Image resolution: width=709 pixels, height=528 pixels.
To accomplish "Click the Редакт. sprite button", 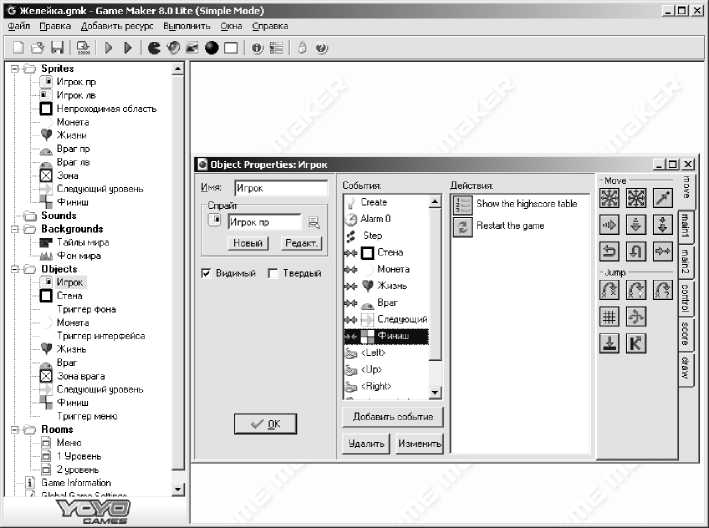I will click(301, 243).
